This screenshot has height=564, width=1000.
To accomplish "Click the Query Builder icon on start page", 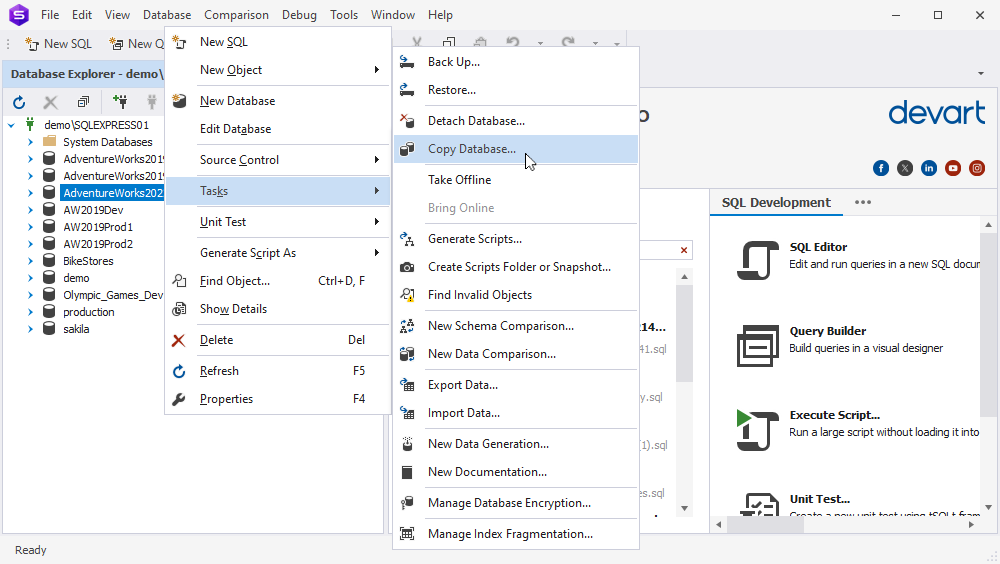I will pos(758,346).
